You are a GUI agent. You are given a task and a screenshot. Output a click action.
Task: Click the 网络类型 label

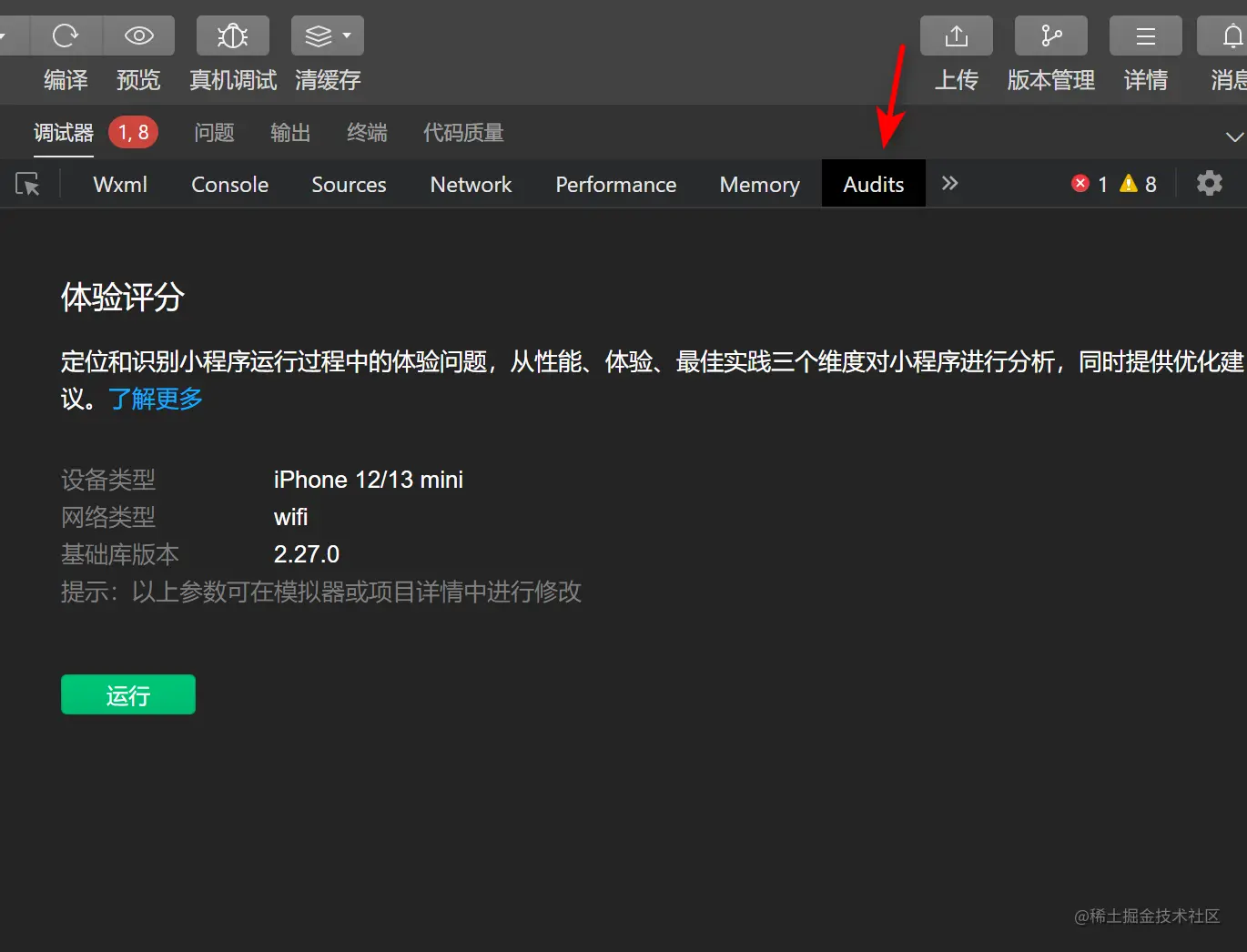click(x=108, y=517)
